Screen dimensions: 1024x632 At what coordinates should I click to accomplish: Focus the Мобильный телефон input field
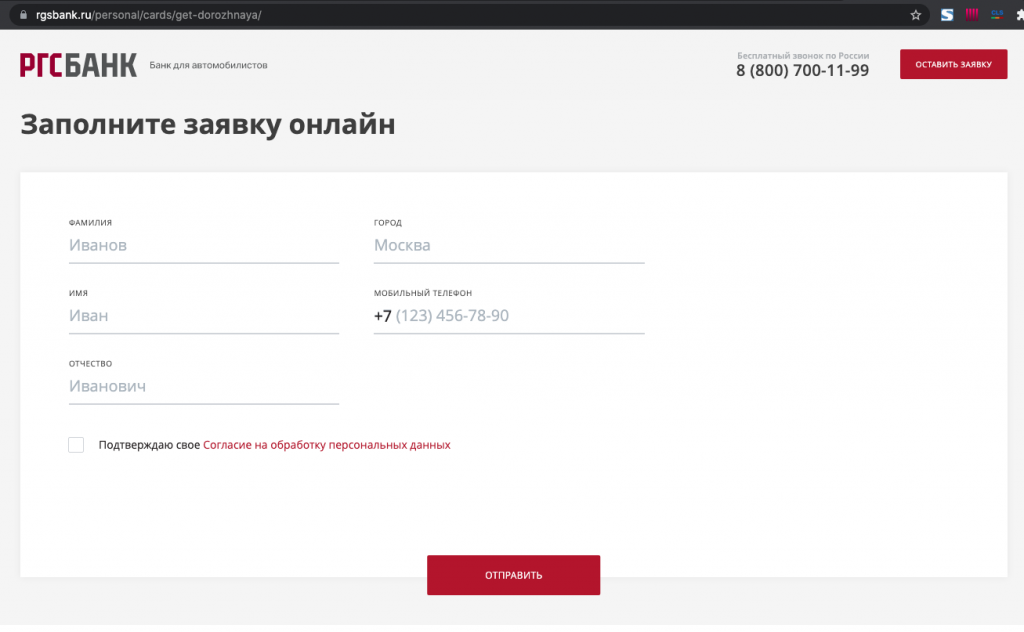point(509,316)
